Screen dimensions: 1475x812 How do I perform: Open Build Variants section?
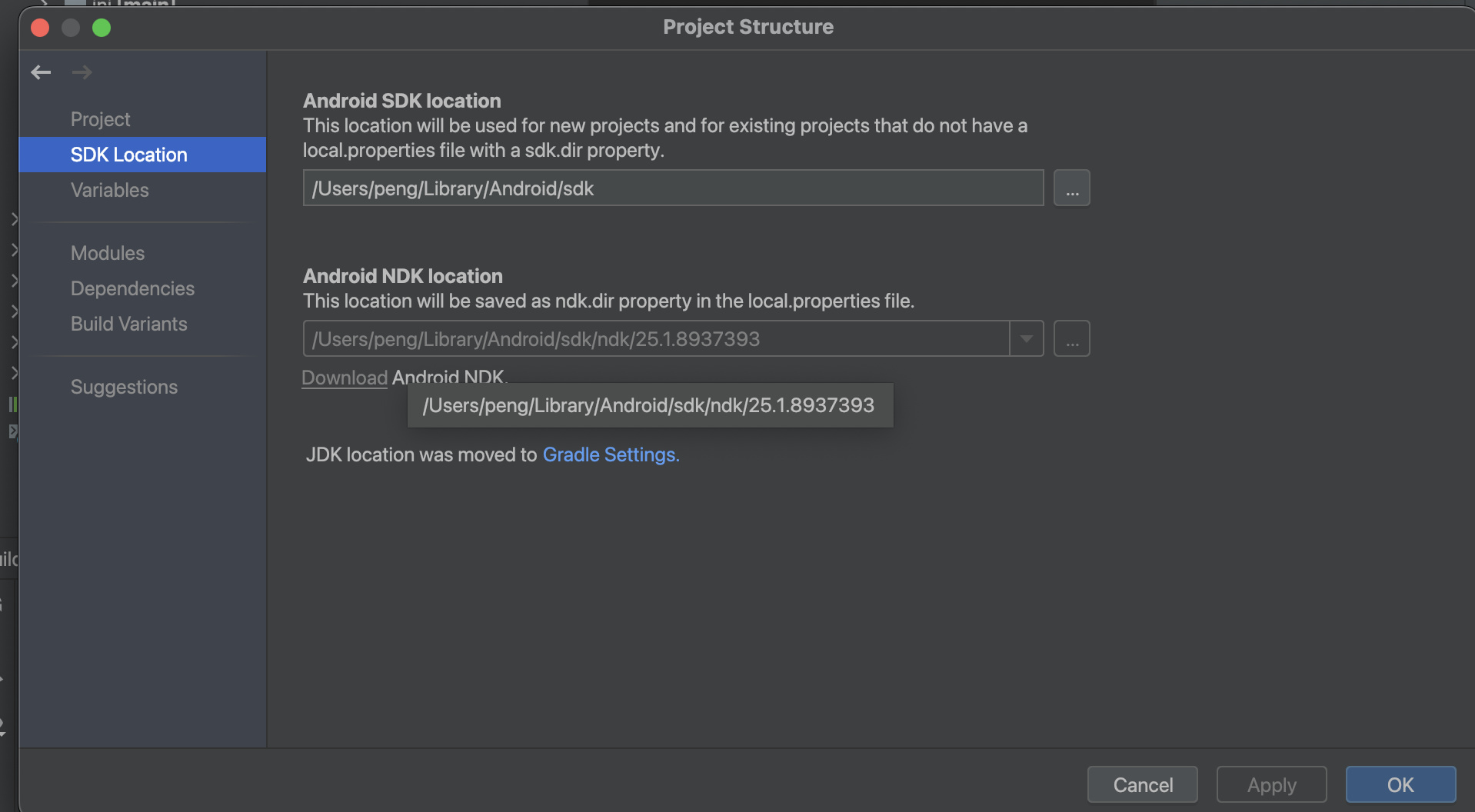[129, 324]
